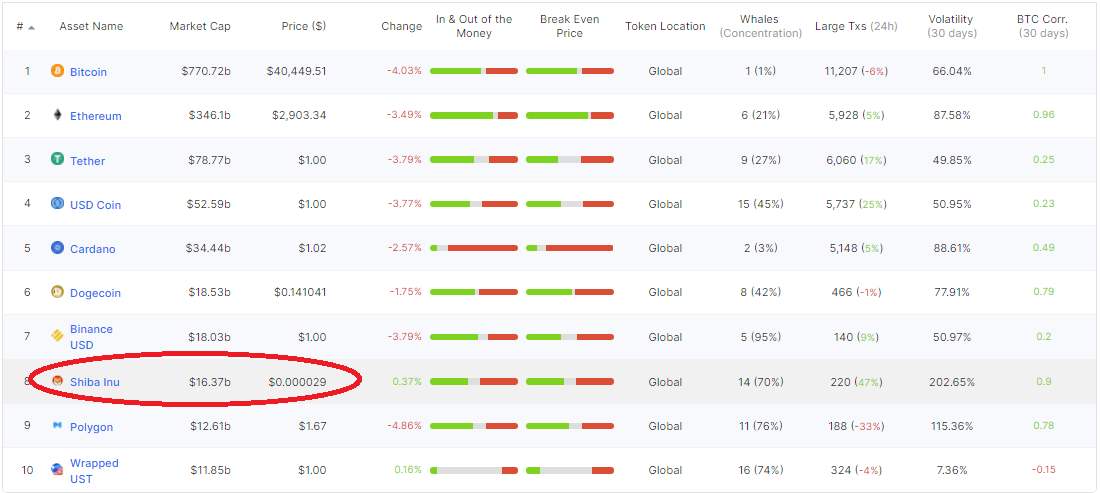
Task: Open the Bitcoin asset link
Action: (x=88, y=72)
